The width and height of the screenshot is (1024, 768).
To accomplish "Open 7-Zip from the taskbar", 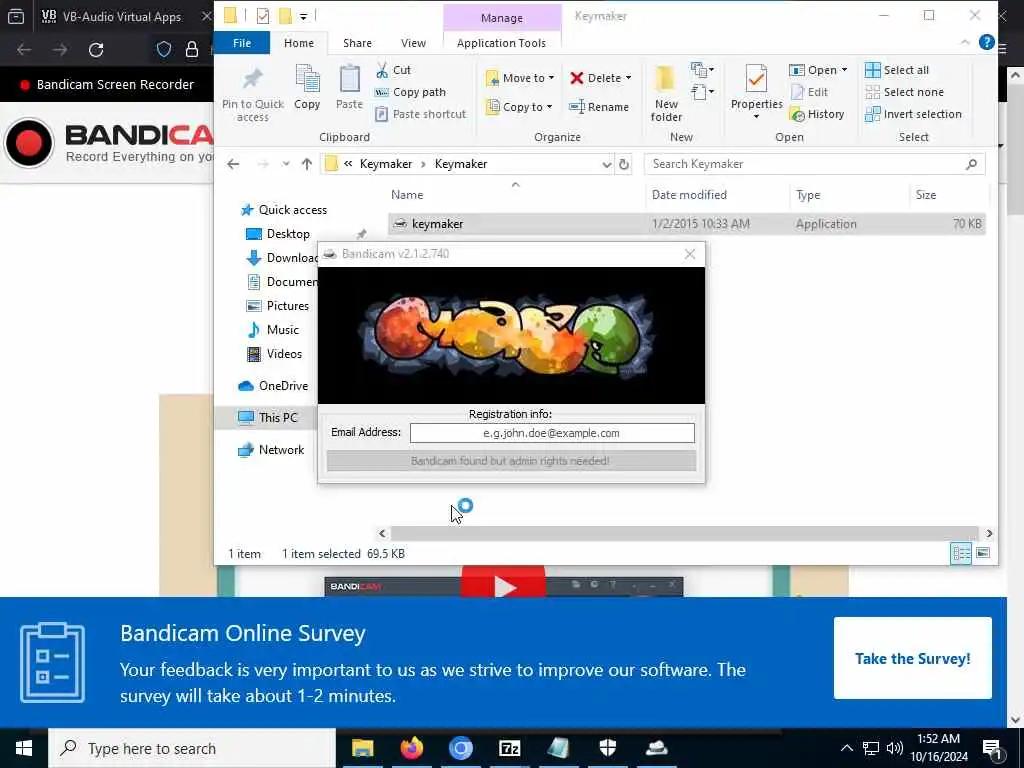I will point(509,748).
